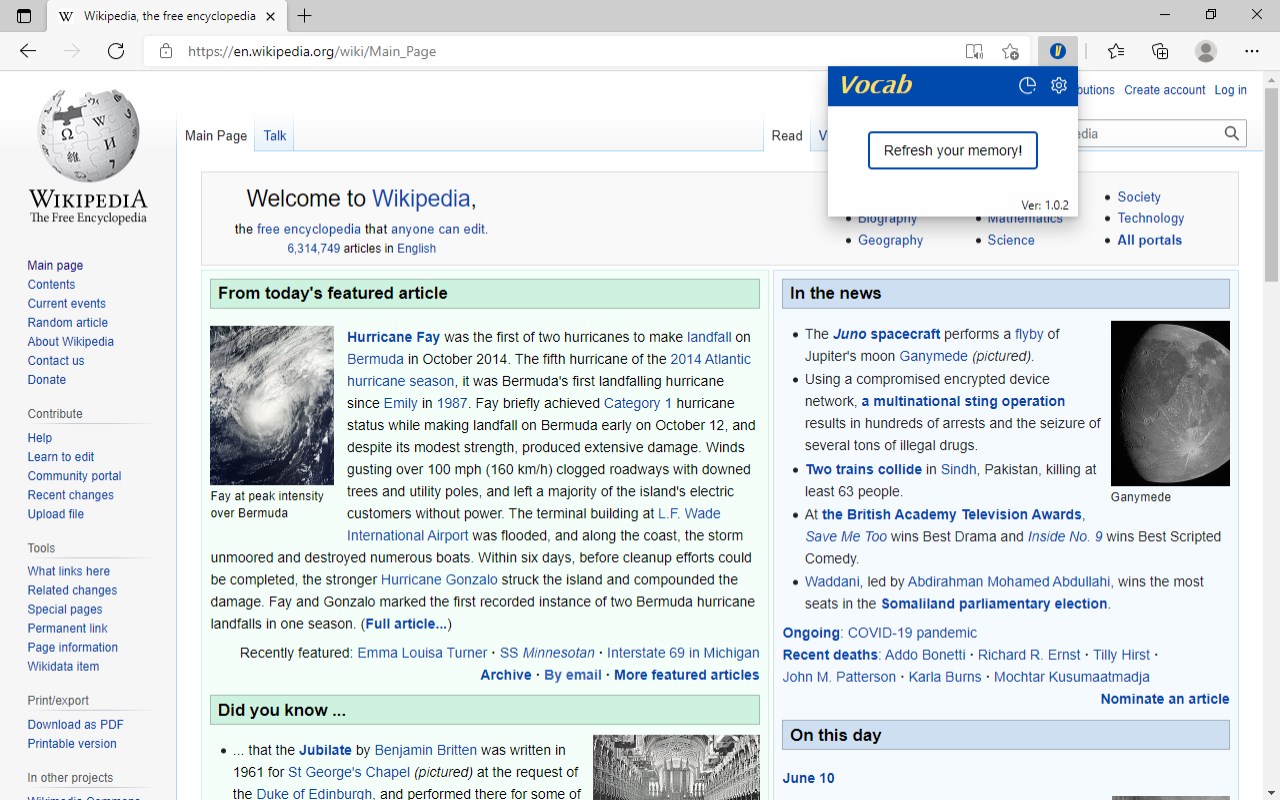This screenshot has height=800, width=1280.
Task: Select the Read tab
Action: coord(787,136)
